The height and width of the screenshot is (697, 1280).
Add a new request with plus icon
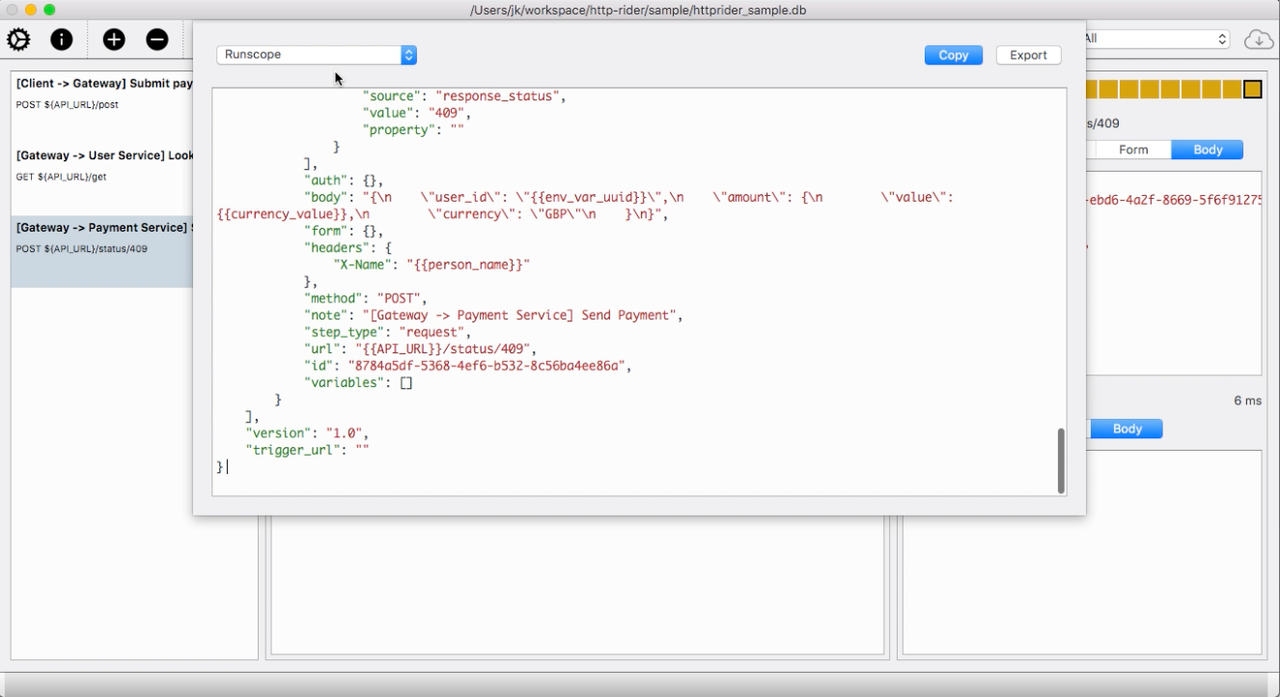point(114,39)
